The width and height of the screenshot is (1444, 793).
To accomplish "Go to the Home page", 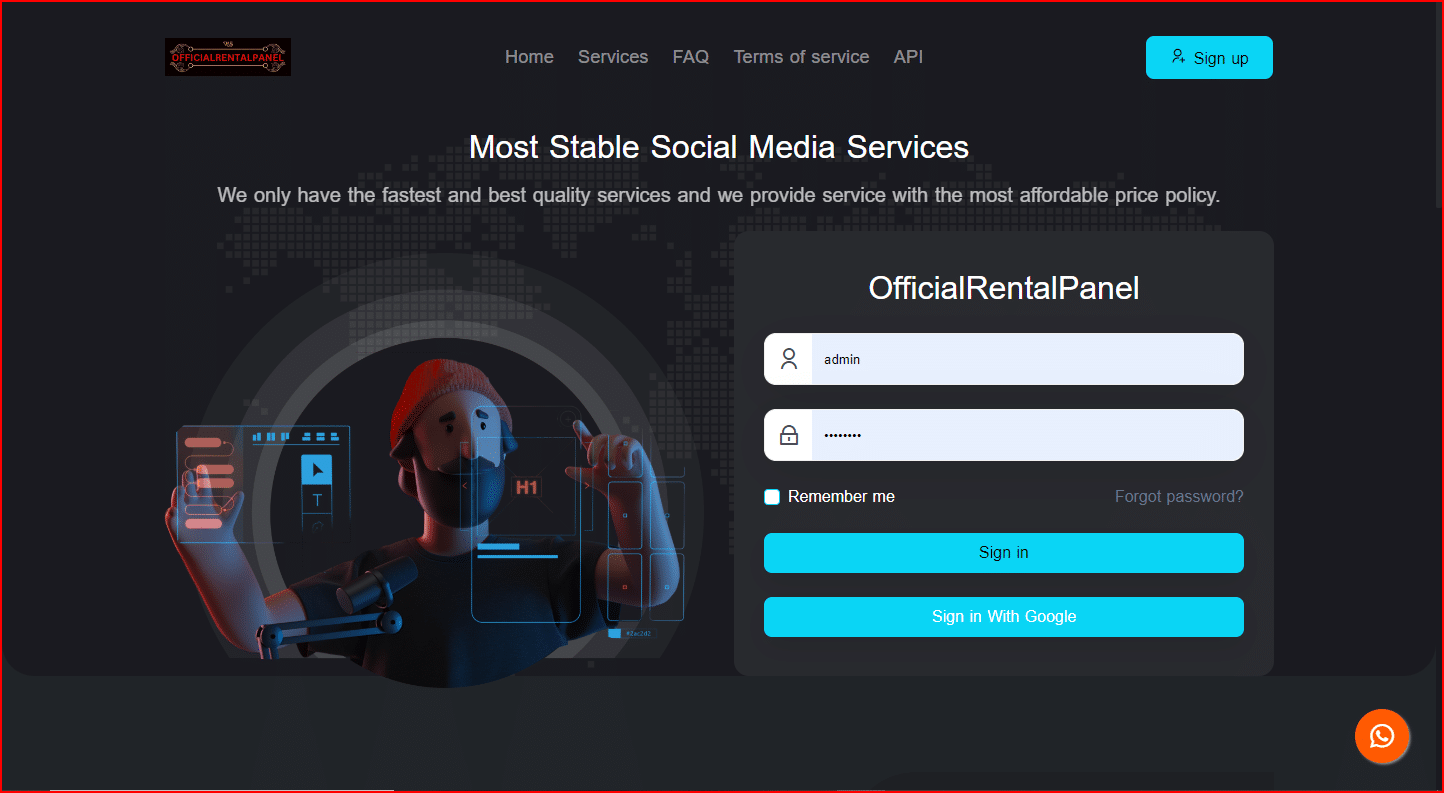I will coord(529,57).
